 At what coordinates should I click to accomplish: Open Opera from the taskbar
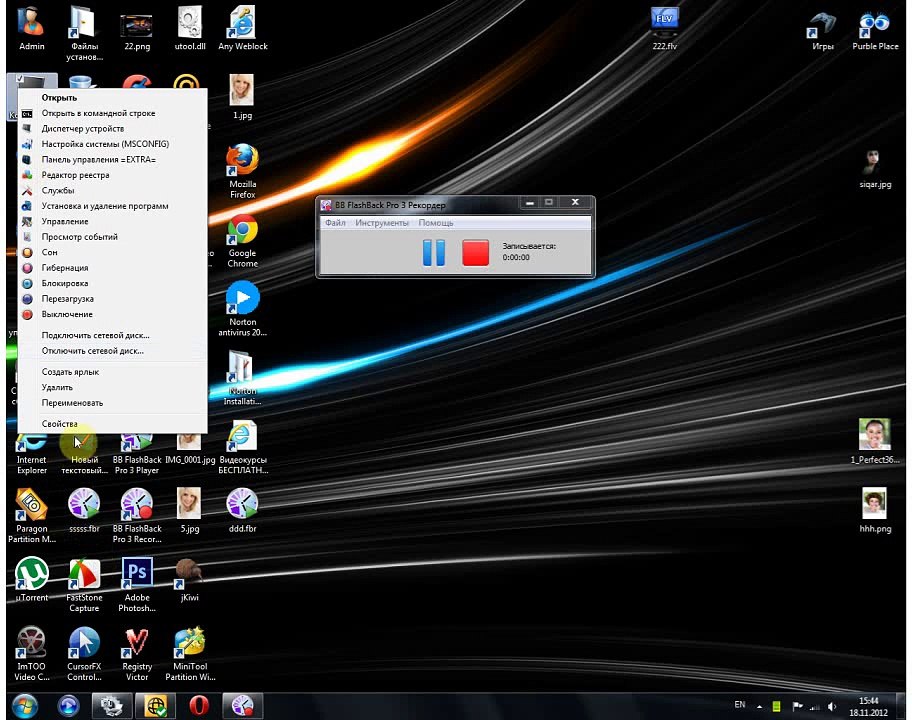click(199, 706)
